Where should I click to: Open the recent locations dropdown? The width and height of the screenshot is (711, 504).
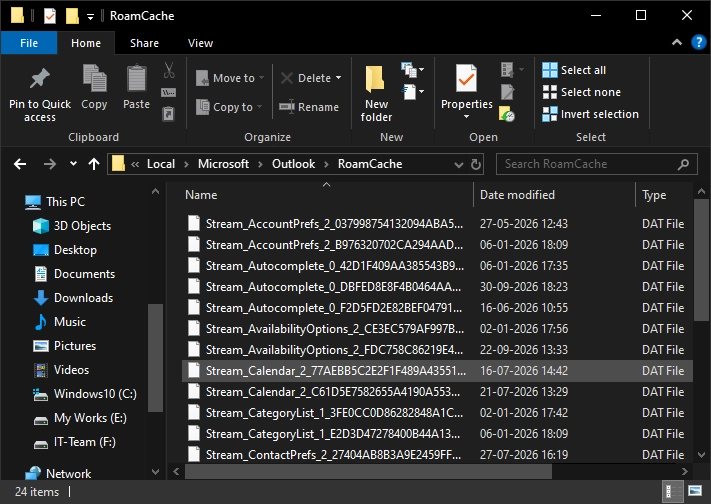pos(73,164)
